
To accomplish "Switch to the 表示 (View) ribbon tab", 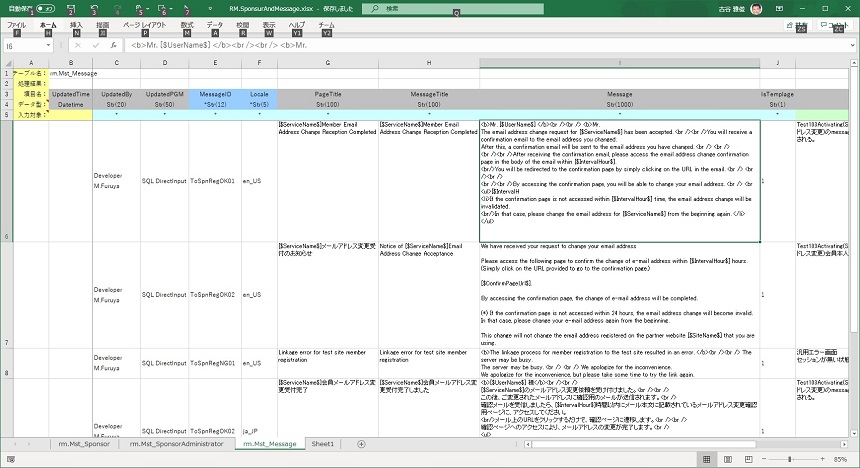I will (x=269, y=25).
